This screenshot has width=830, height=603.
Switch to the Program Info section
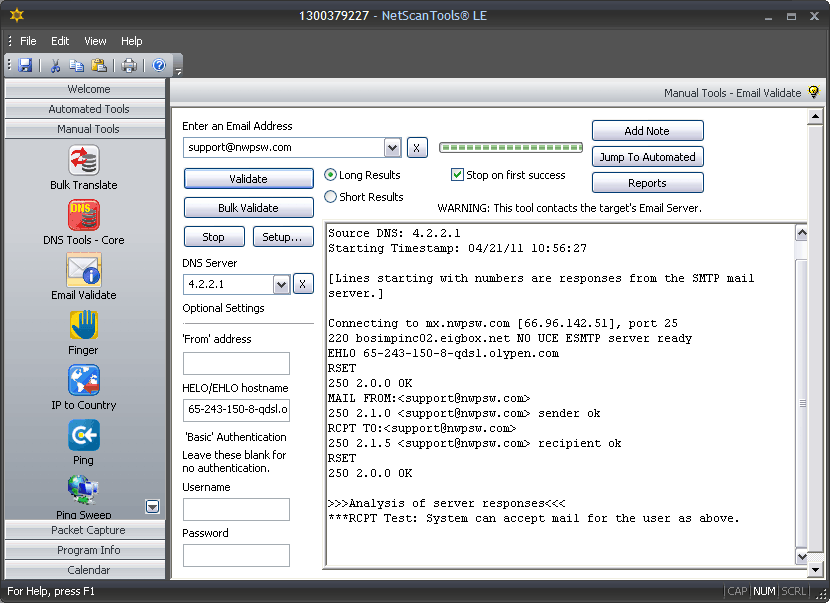pos(85,550)
